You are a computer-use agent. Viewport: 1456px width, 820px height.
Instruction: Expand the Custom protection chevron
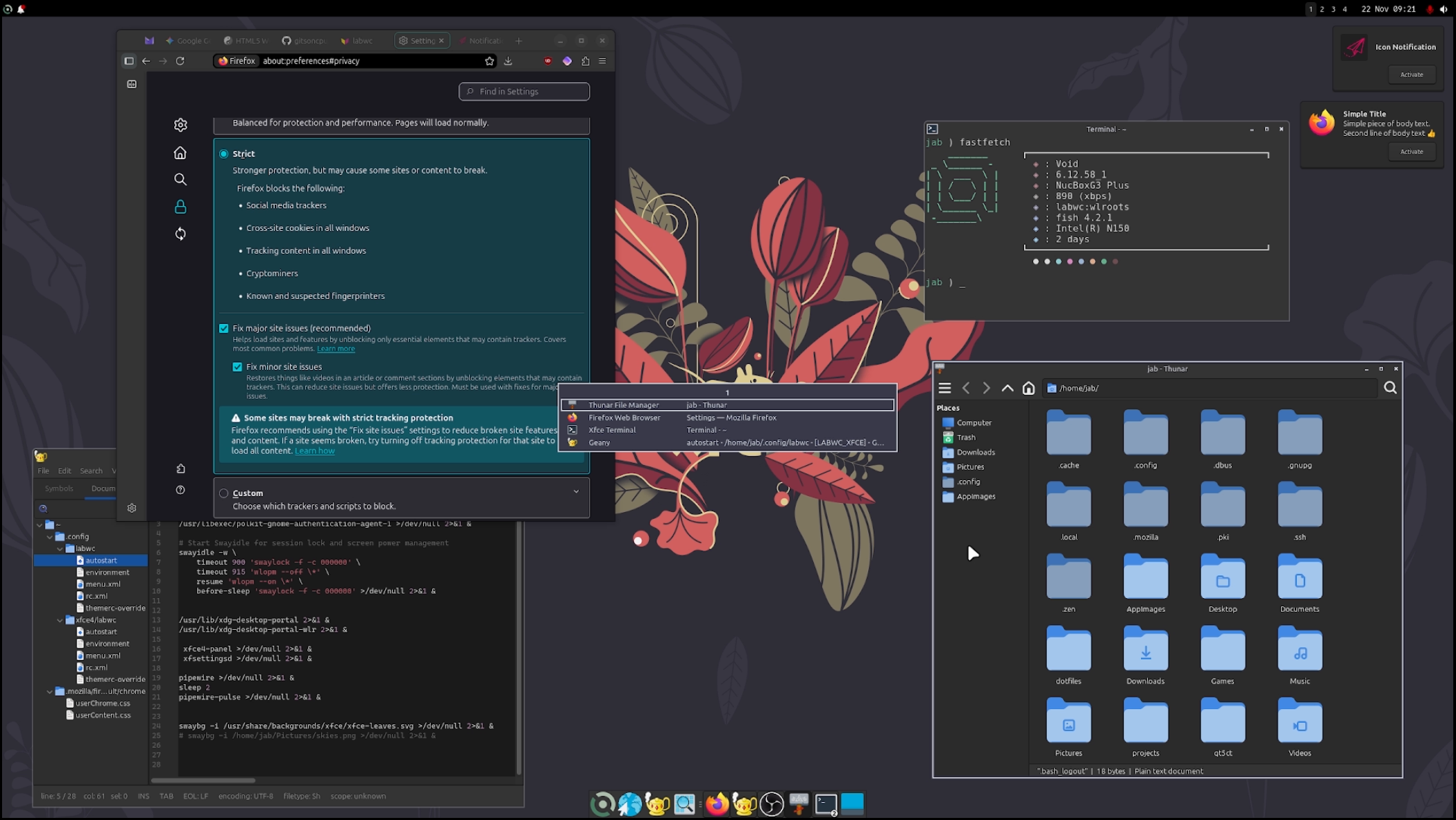click(576, 492)
